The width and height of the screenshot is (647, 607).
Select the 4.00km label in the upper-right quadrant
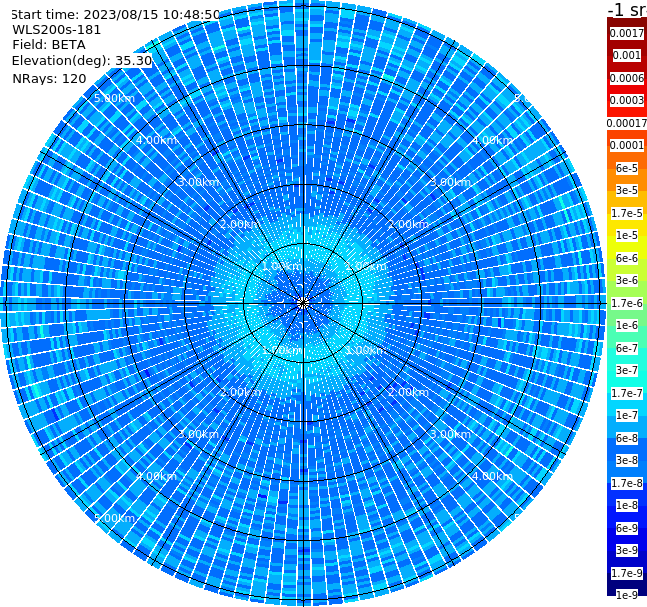coord(492,140)
